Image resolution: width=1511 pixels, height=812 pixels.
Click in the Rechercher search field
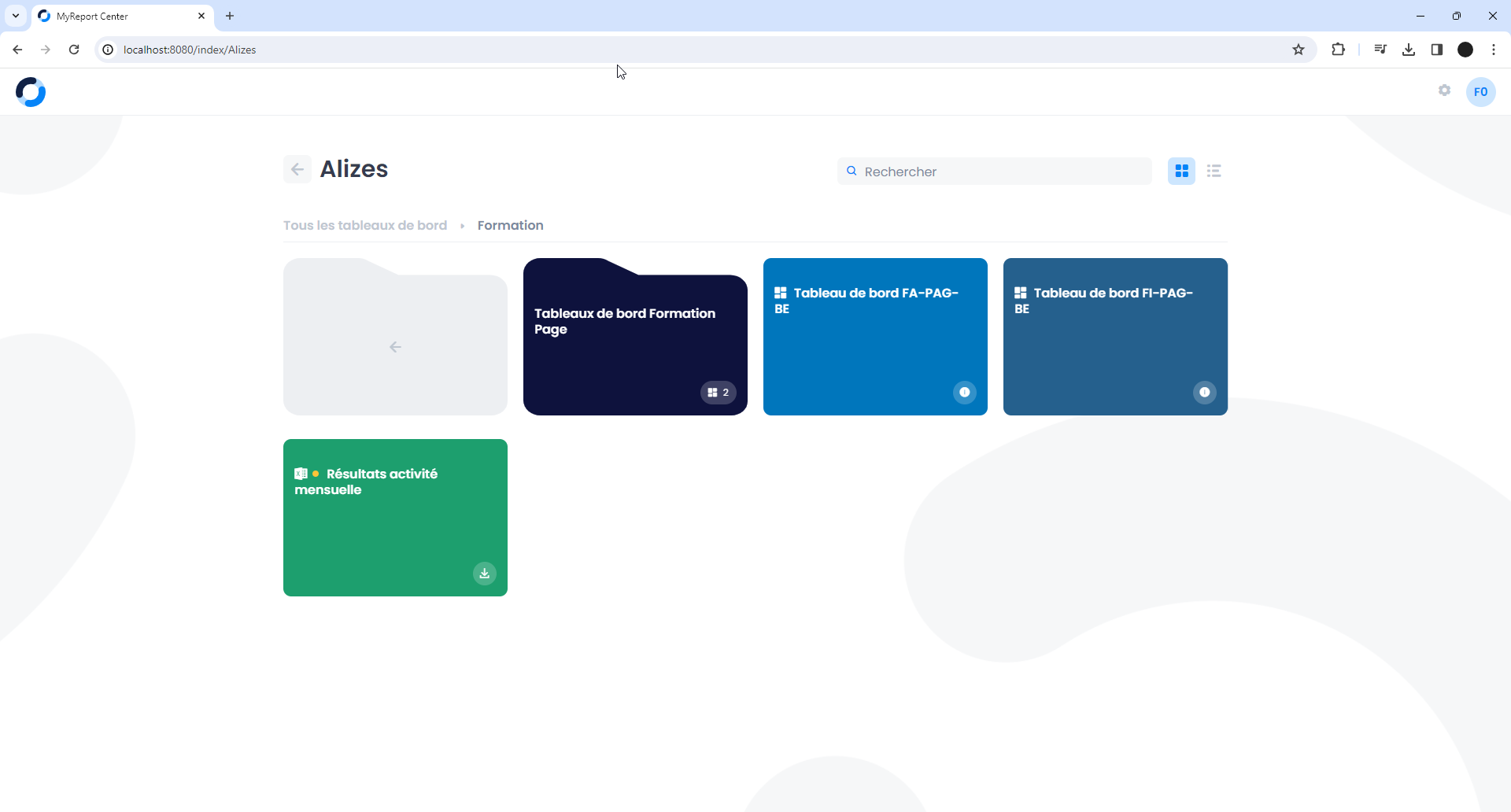tap(999, 172)
